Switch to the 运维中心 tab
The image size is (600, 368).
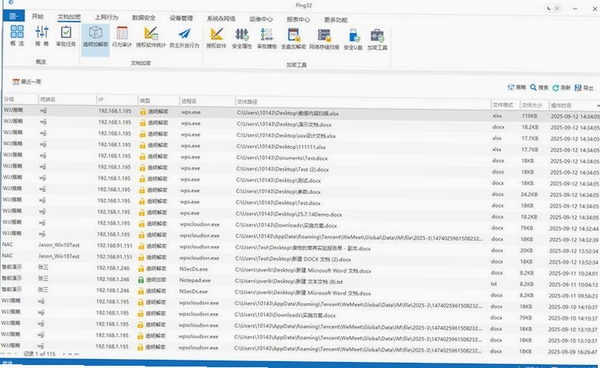click(x=261, y=19)
